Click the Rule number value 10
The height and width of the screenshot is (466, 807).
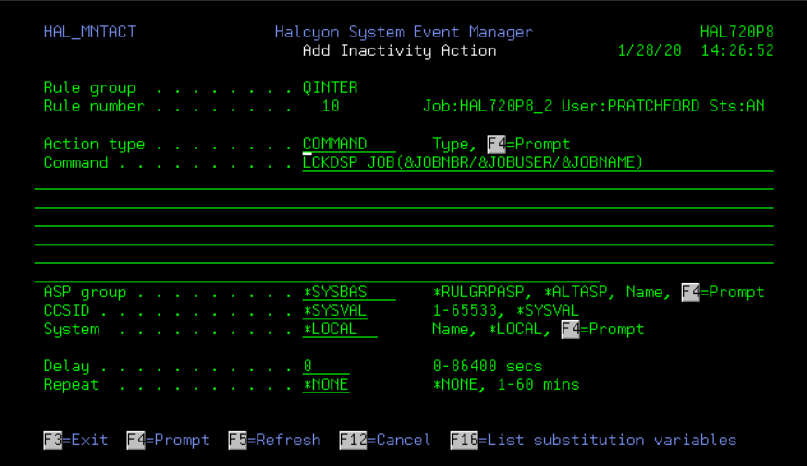[330, 106]
